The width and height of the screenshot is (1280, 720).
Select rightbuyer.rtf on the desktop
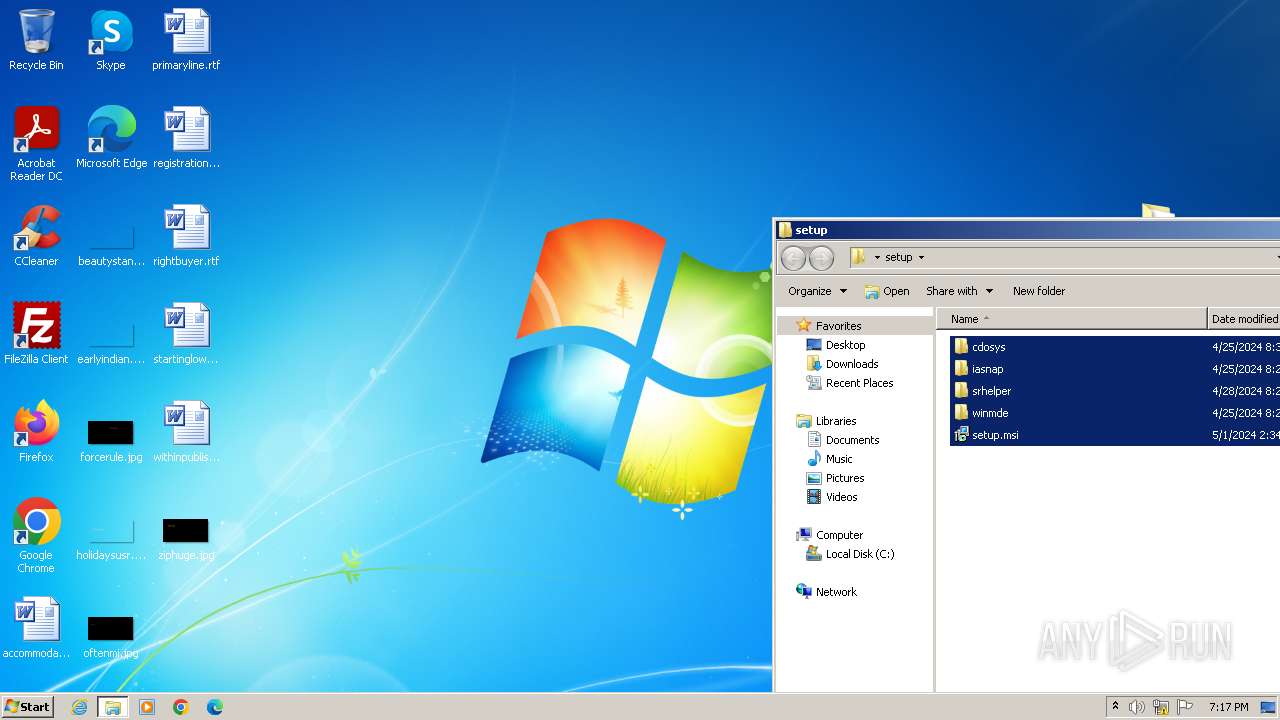point(186,236)
